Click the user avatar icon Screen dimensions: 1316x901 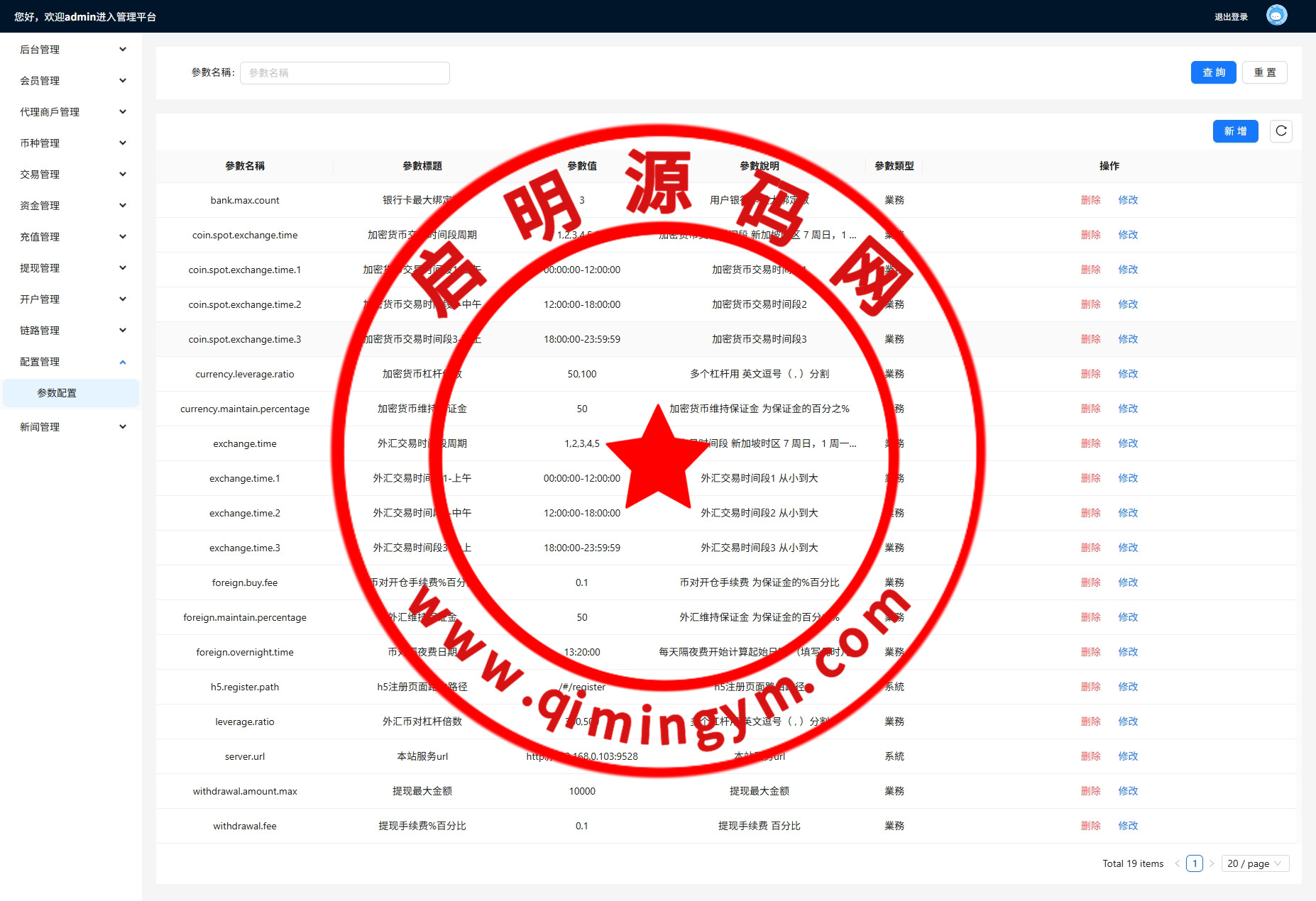click(x=1276, y=16)
